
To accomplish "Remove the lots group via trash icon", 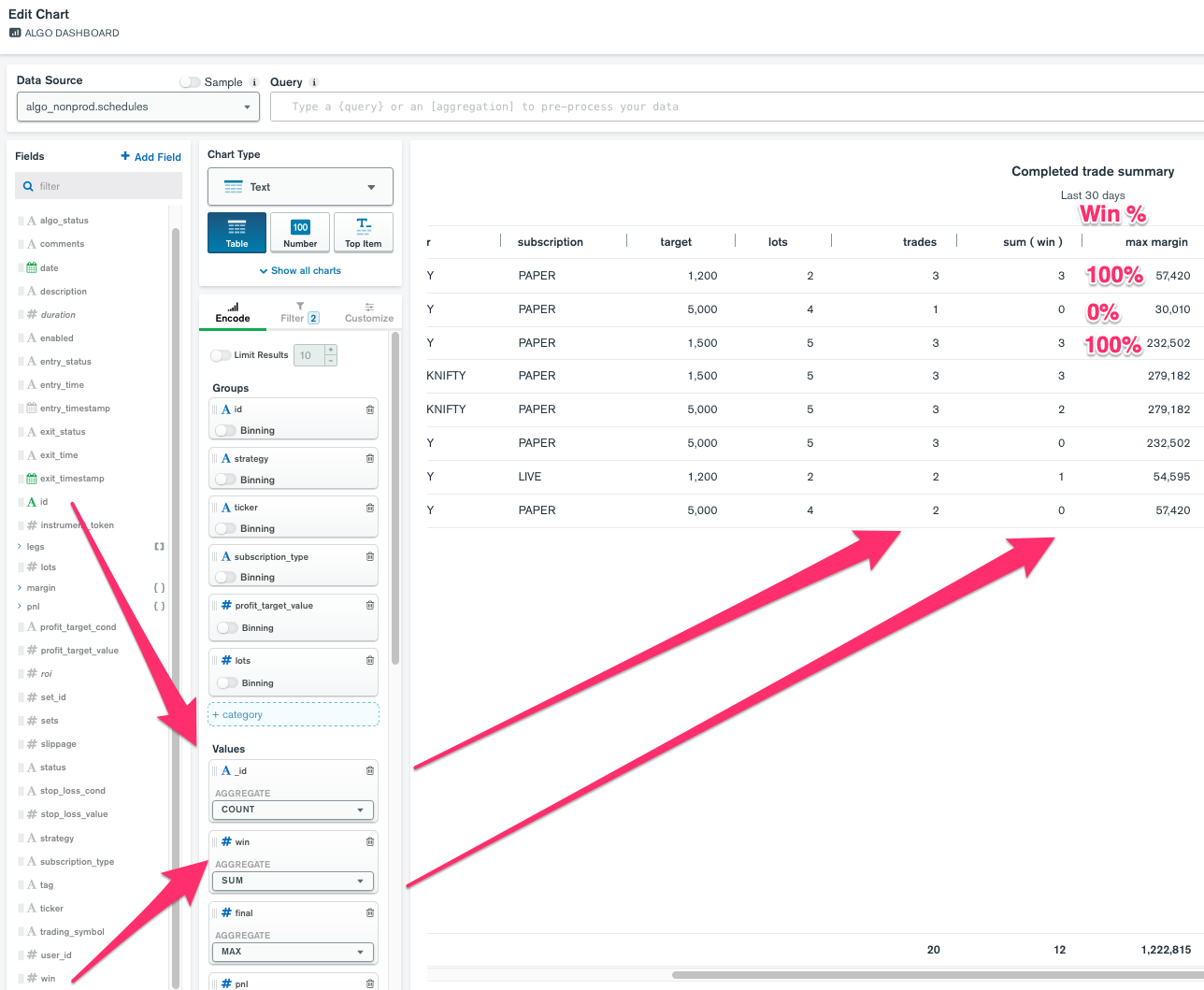I will point(370,660).
